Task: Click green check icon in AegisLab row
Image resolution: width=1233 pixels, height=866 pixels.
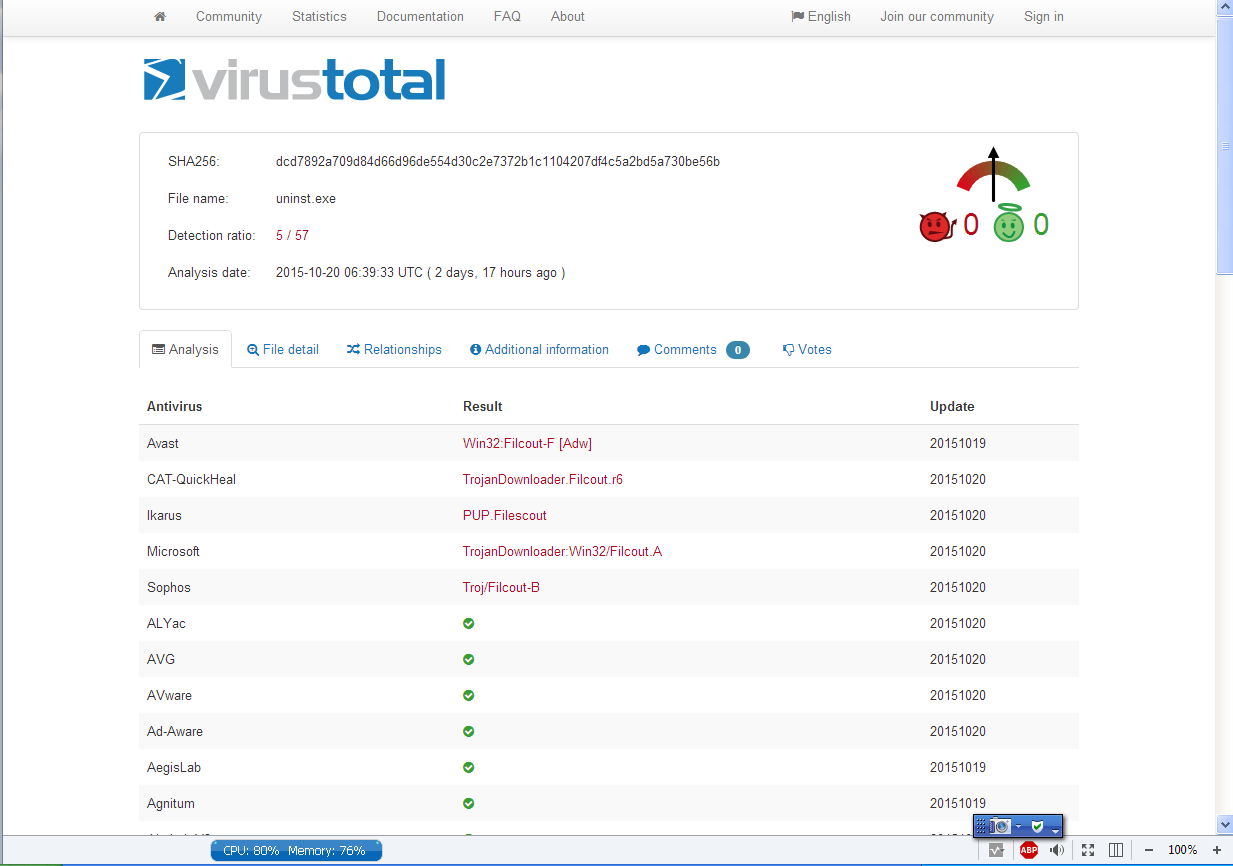Action: click(x=469, y=767)
